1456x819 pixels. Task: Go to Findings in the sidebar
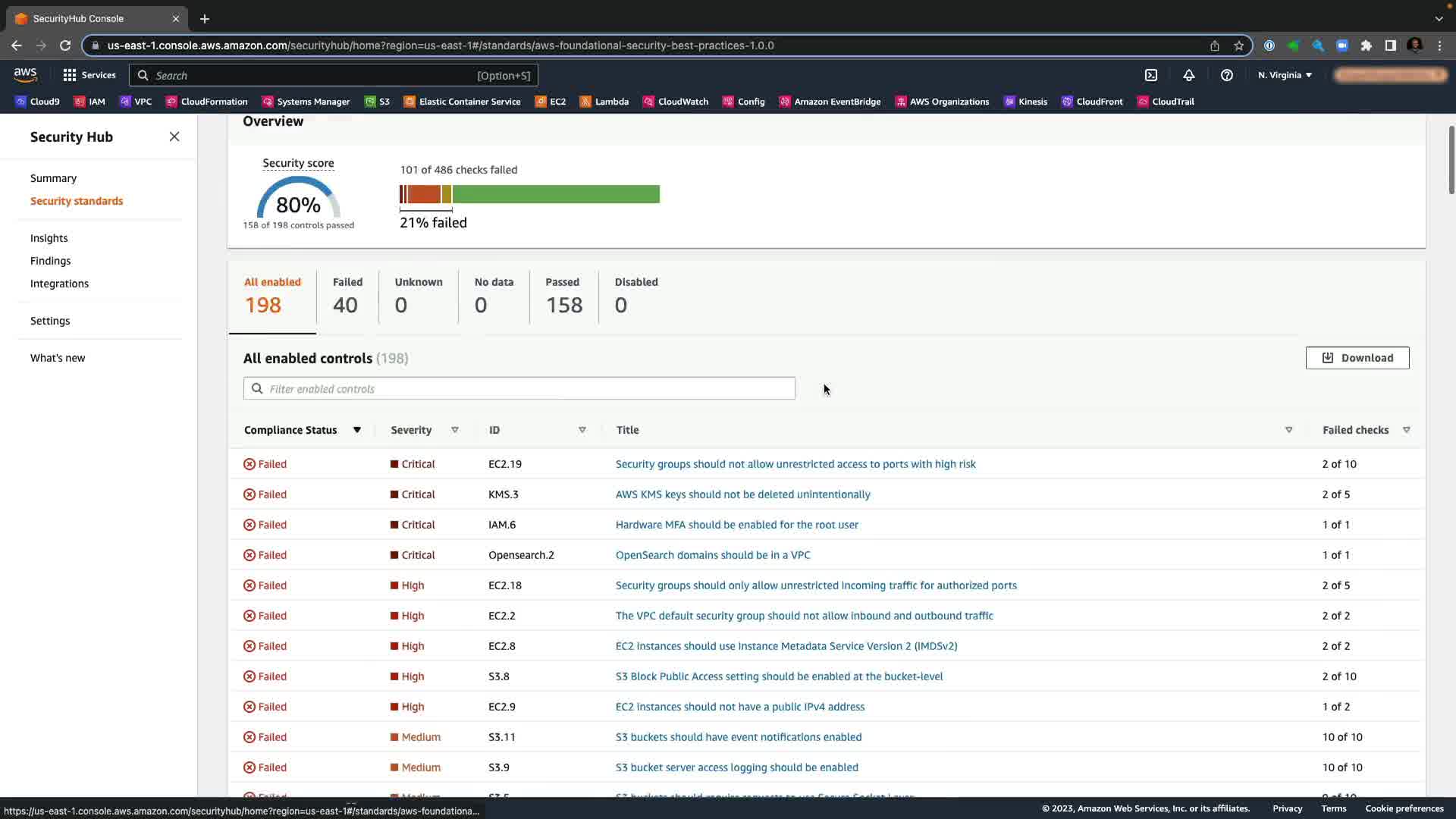pos(50,261)
